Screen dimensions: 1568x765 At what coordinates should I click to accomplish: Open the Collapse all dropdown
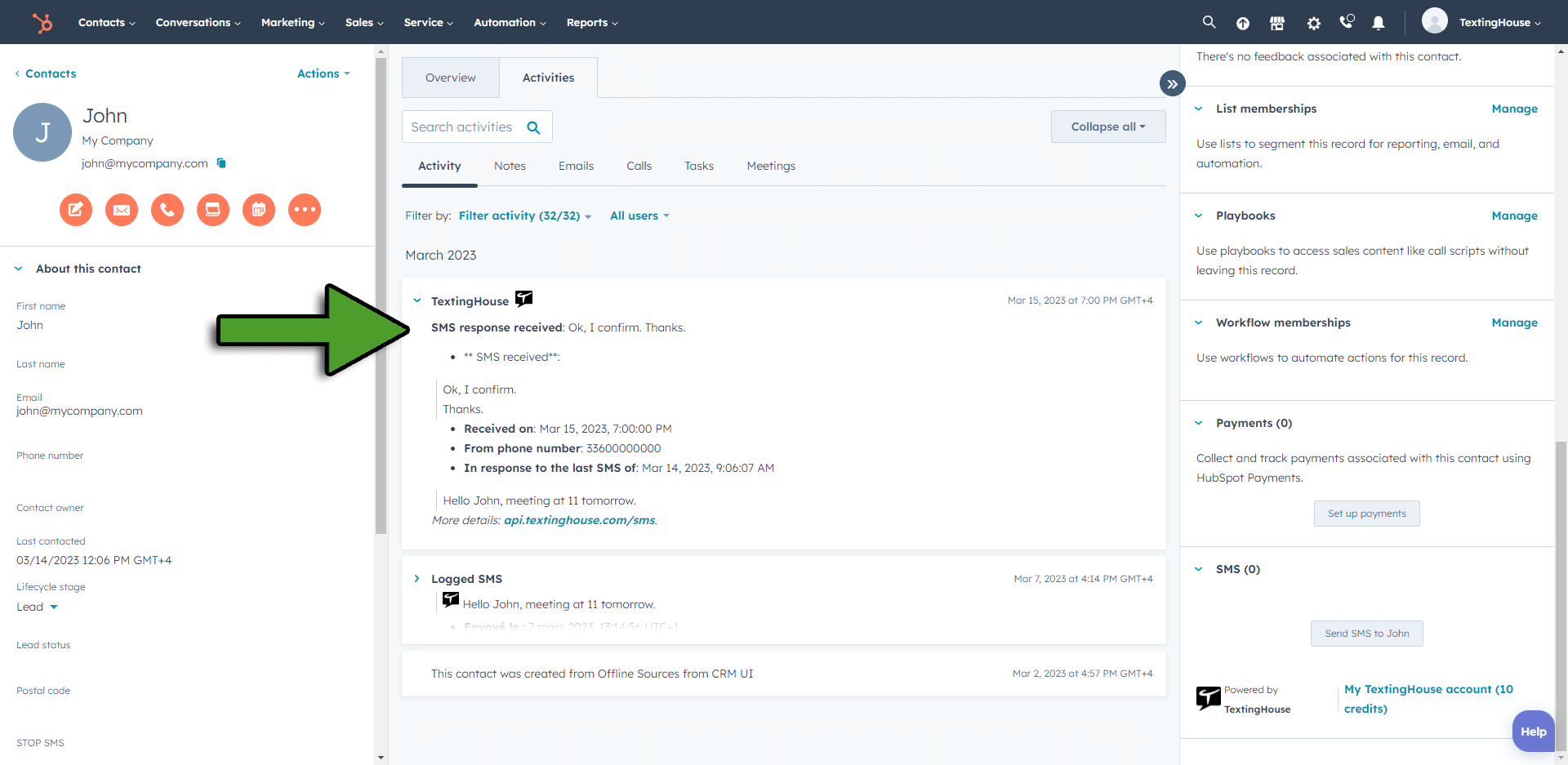(1108, 127)
